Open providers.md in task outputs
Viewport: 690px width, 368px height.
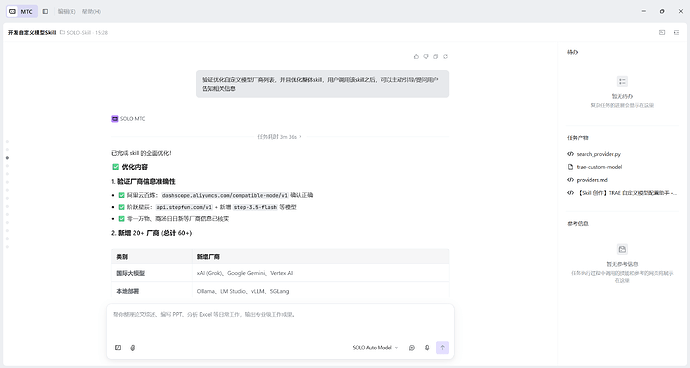592,180
